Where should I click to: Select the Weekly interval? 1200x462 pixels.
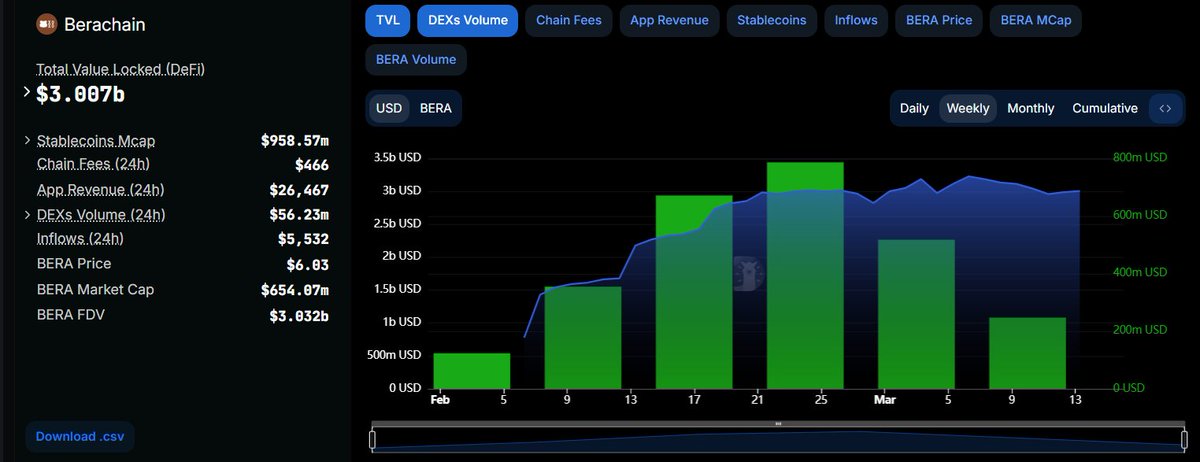968,108
